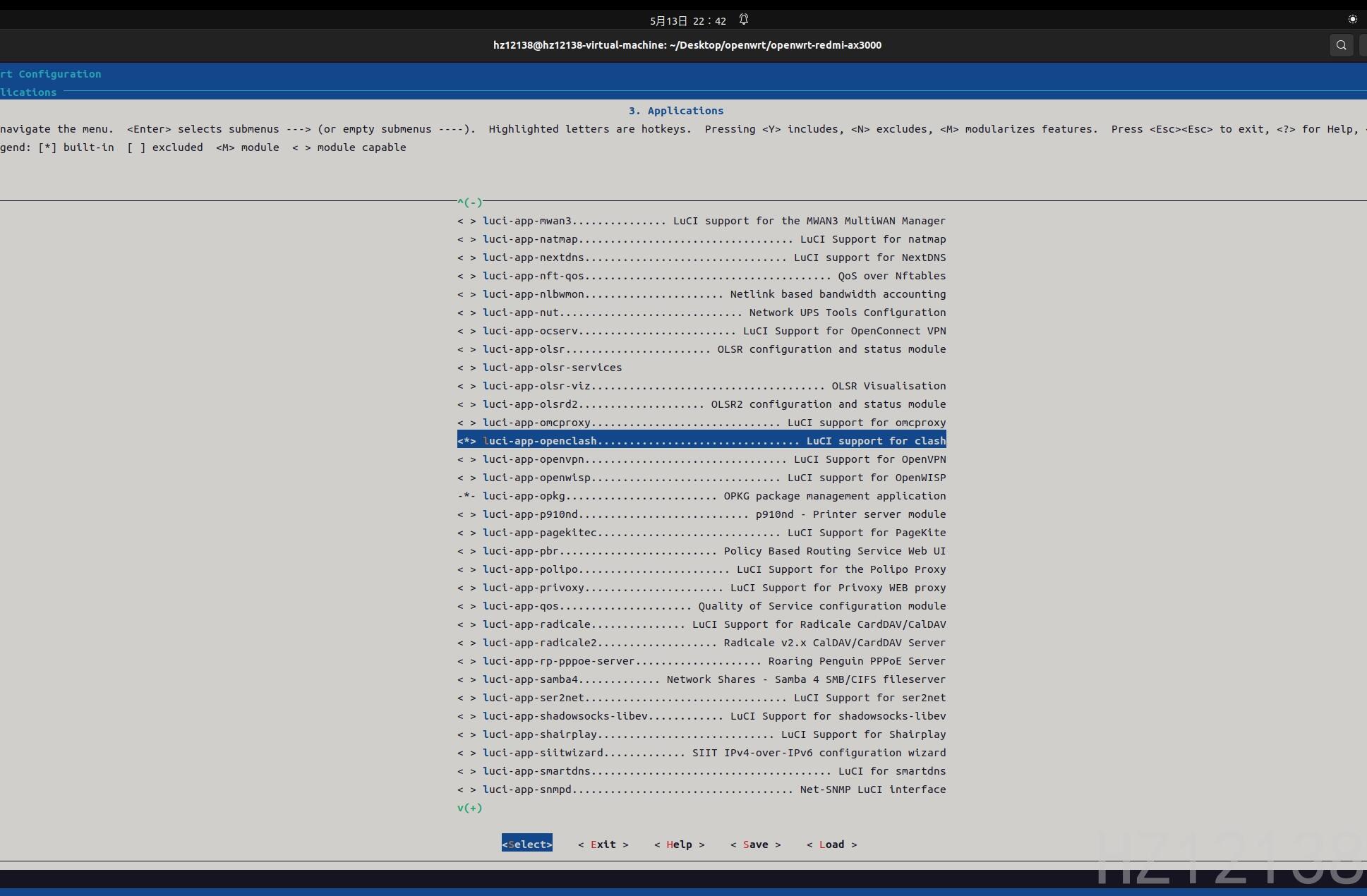1367x896 pixels.
Task: Click the luci-app-smartdns row
Action: click(701, 771)
